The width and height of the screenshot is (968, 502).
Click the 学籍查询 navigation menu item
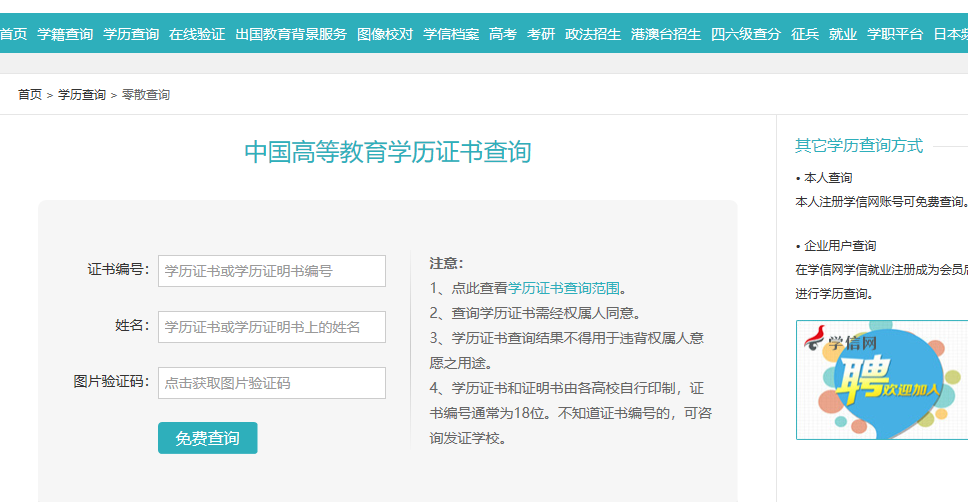click(x=65, y=34)
